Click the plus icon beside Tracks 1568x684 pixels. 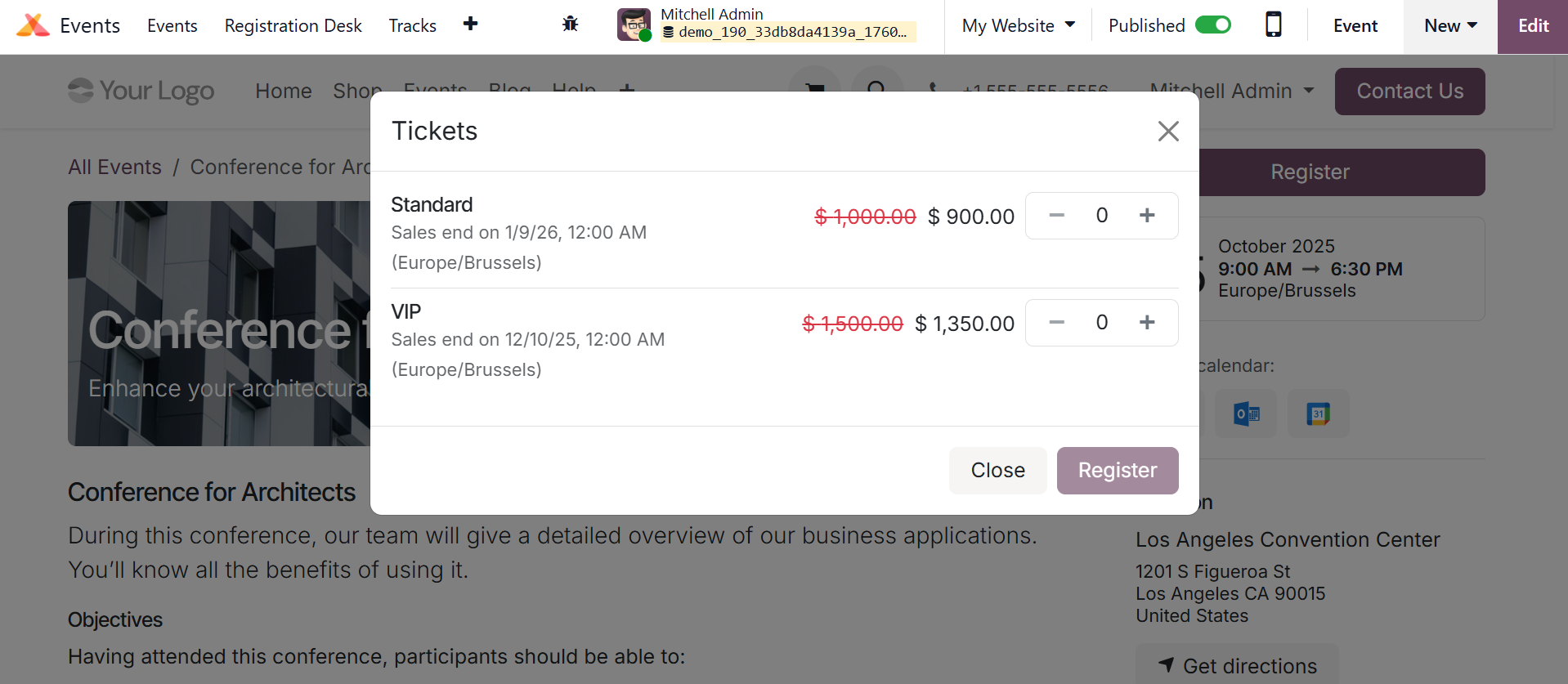(470, 24)
